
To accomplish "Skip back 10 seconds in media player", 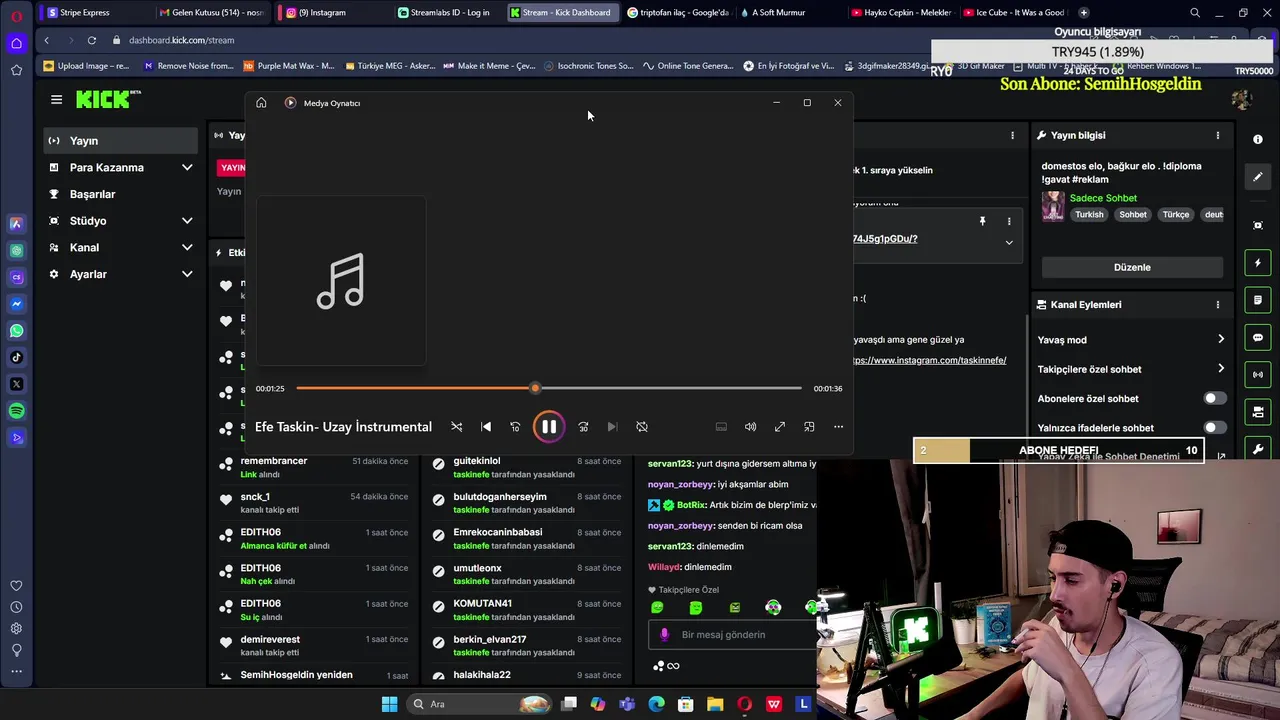I will [x=515, y=427].
